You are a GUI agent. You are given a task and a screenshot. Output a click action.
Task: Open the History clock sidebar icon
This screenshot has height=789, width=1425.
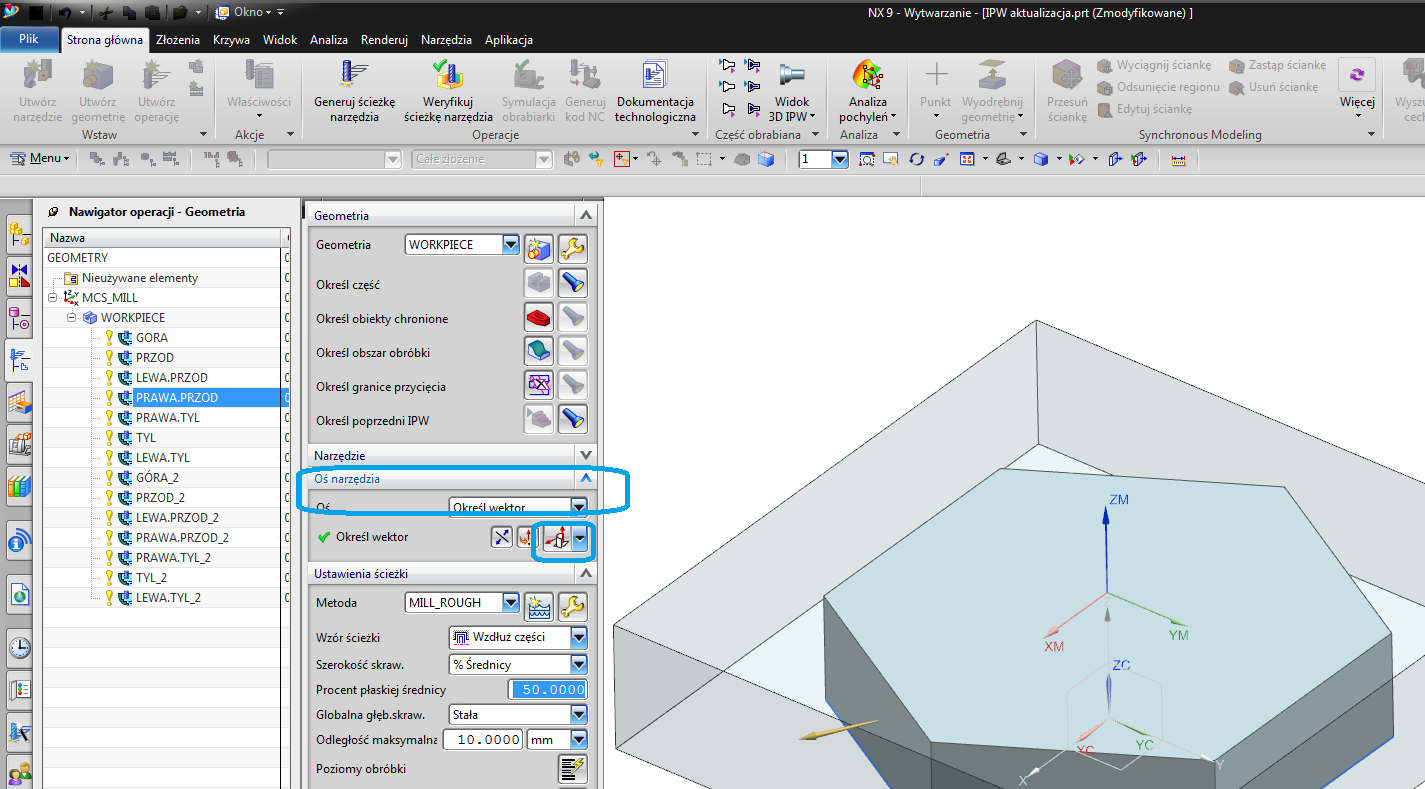click(19, 648)
